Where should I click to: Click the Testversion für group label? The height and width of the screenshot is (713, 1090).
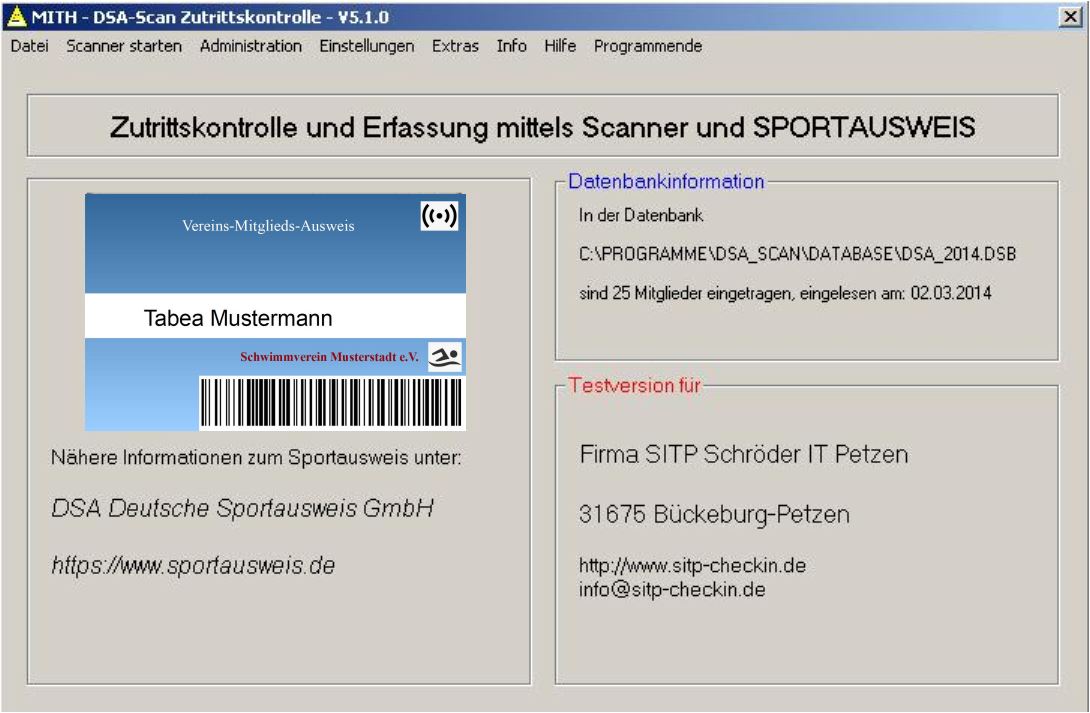click(x=634, y=386)
